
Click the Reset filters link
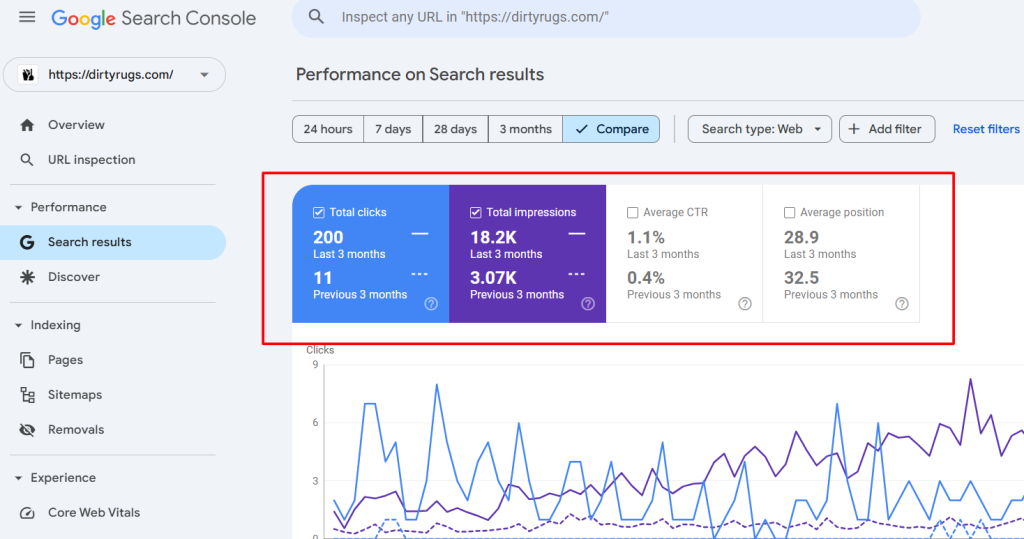[x=986, y=129]
